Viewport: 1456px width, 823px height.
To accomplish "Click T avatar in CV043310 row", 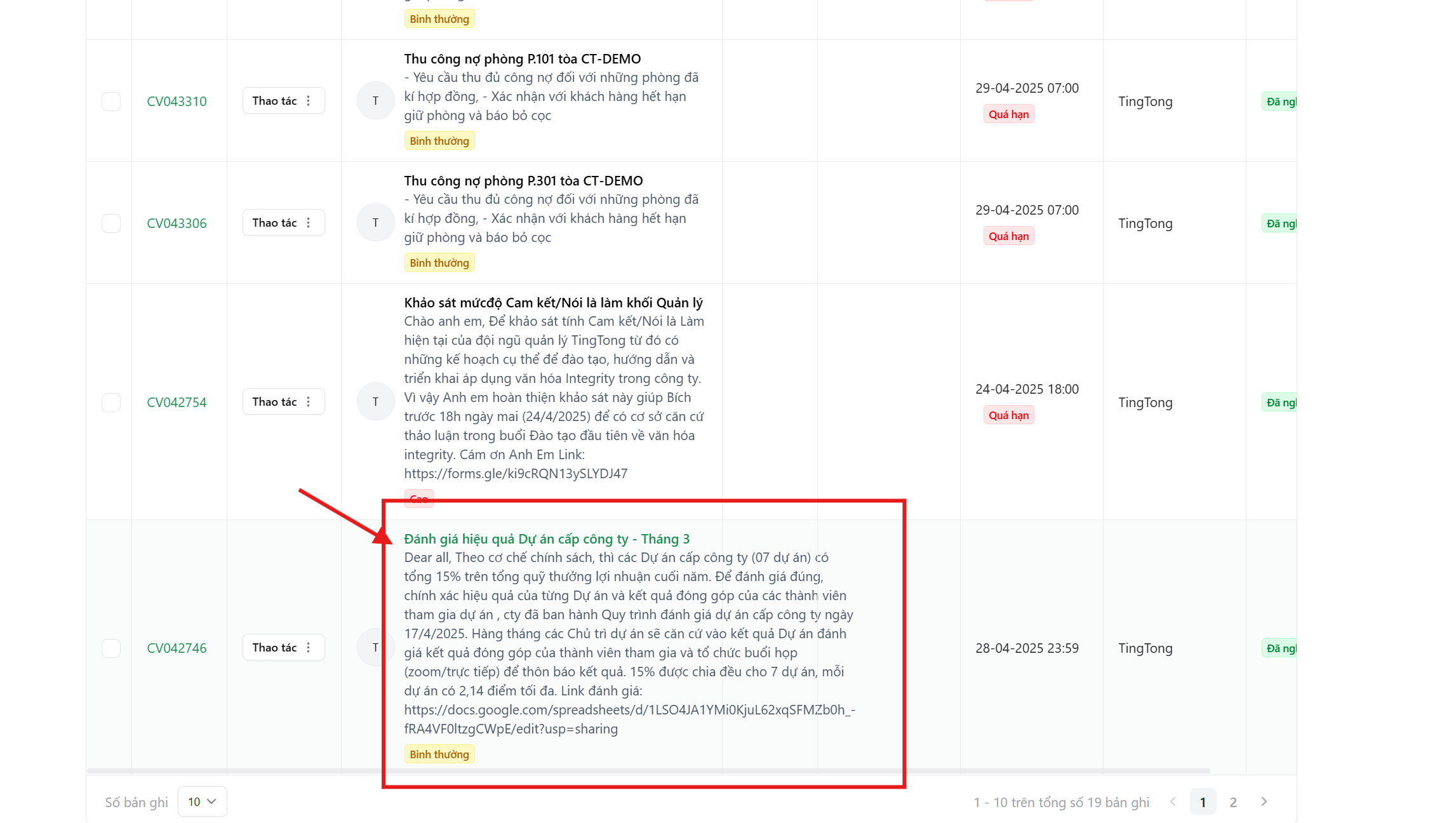I will [x=375, y=101].
